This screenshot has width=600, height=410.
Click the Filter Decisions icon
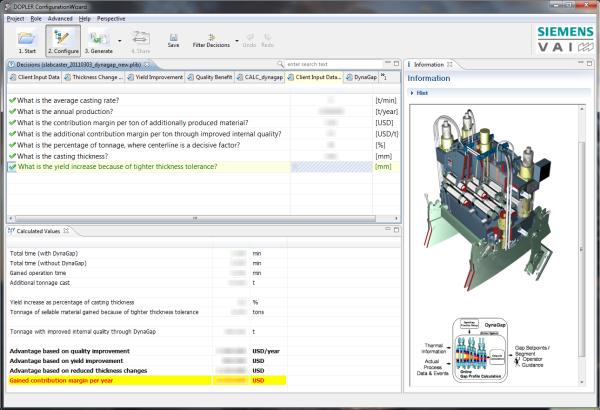click(211, 37)
